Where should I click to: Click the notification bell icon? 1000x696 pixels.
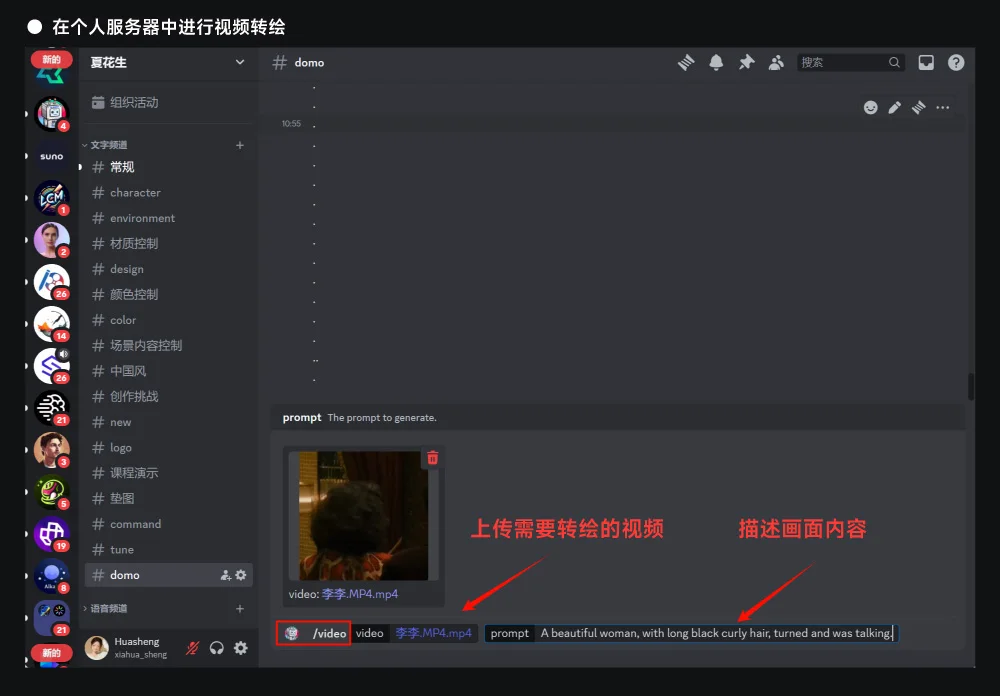716,63
